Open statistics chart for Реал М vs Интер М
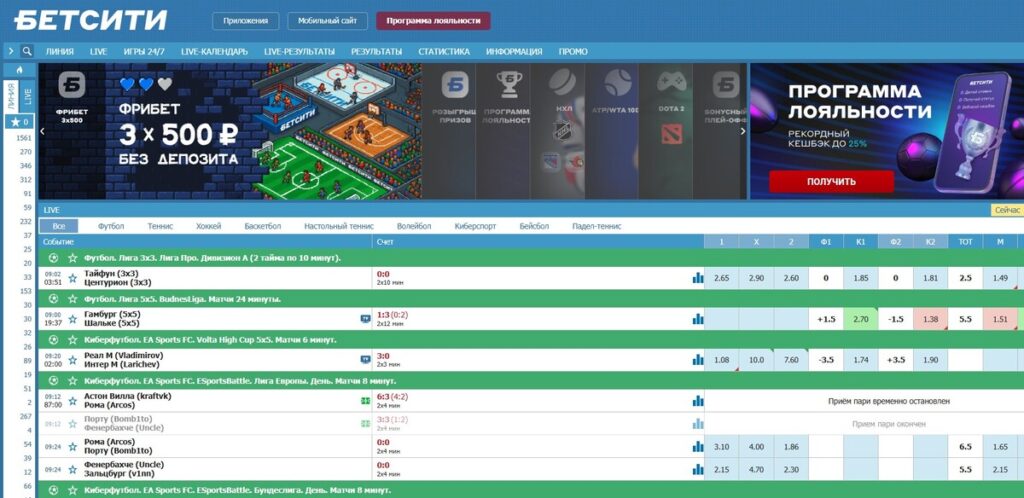The height and width of the screenshot is (498, 1024). 698,360
